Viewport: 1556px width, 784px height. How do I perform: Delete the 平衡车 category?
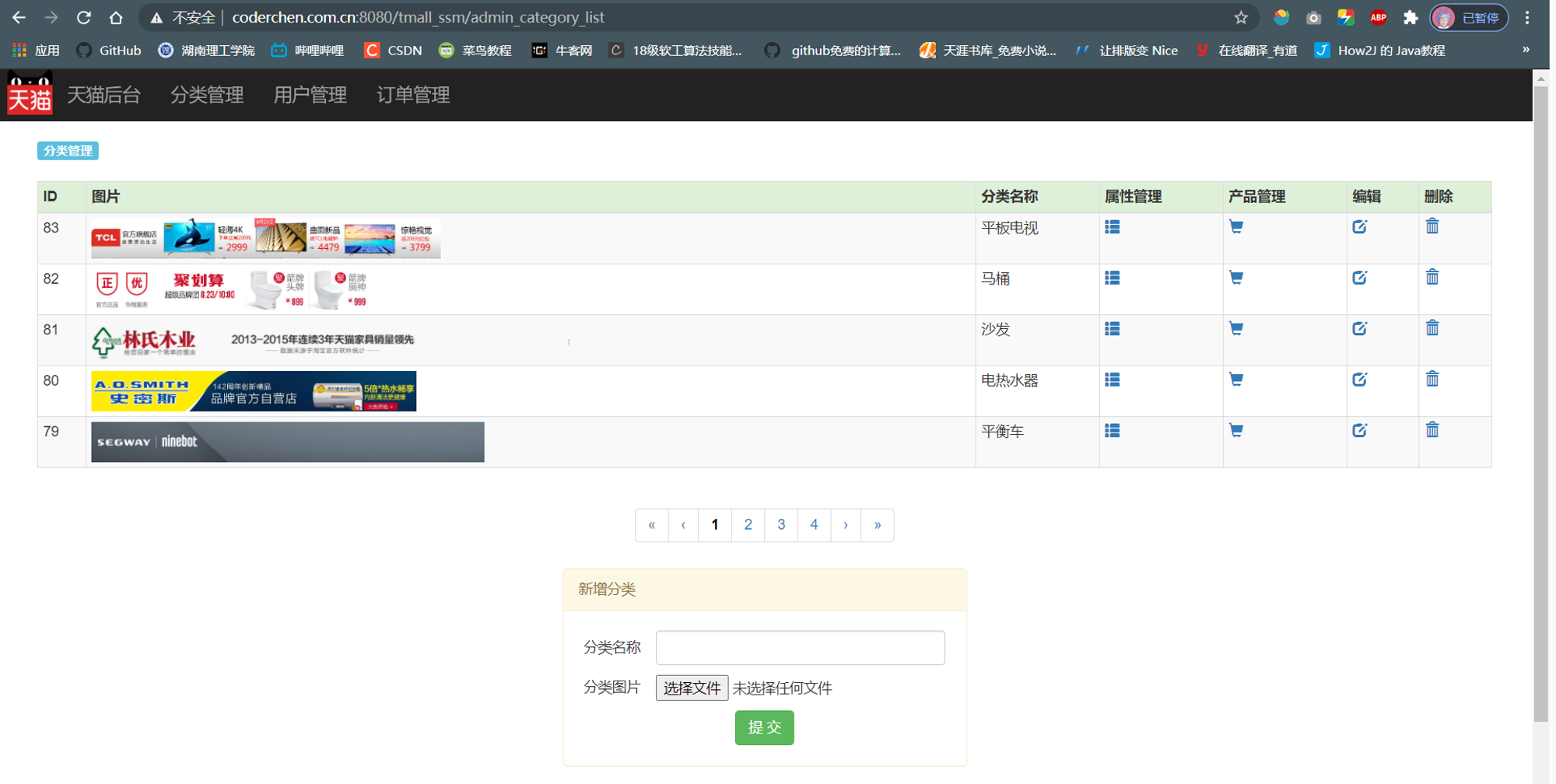click(x=1432, y=429)
